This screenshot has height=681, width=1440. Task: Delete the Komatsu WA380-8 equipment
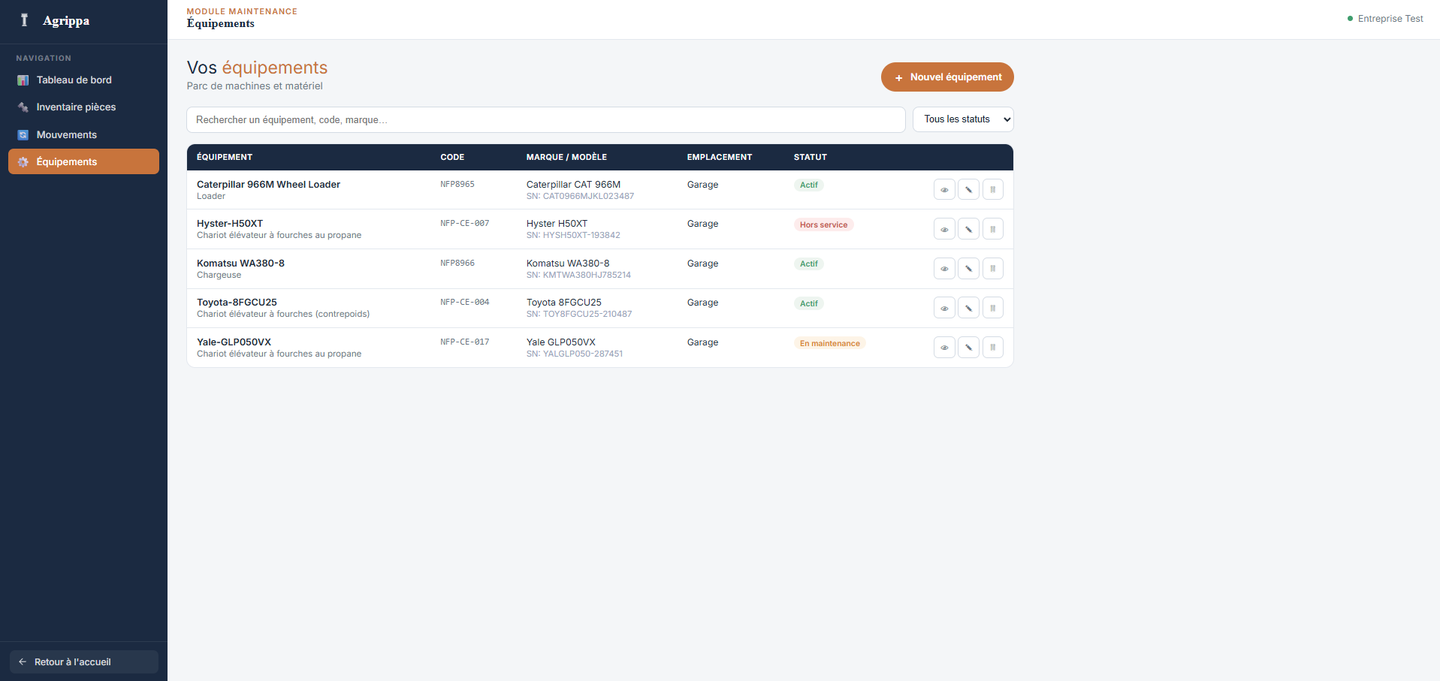coord(993,269)
